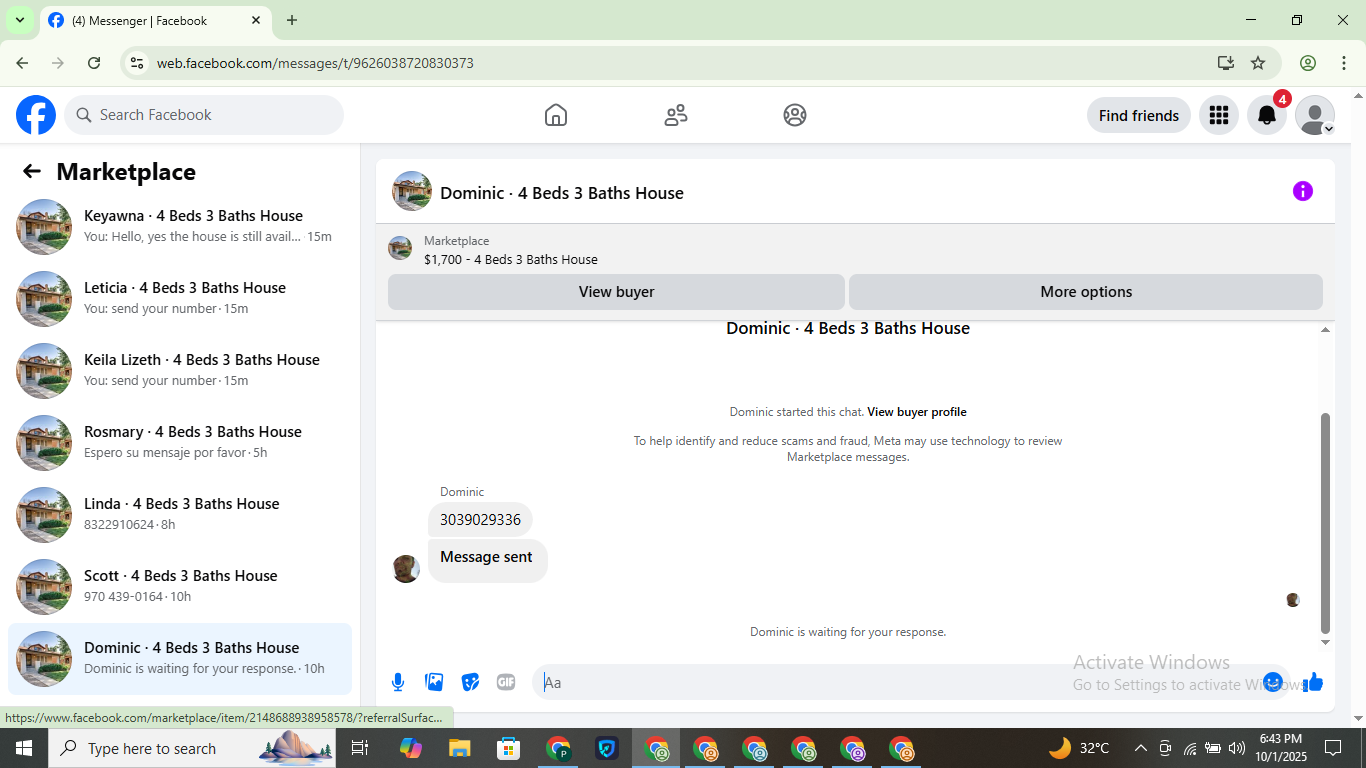Close the Messenger | Facebook tab
Screen dimensions: 1366x768
click(256, 20)
